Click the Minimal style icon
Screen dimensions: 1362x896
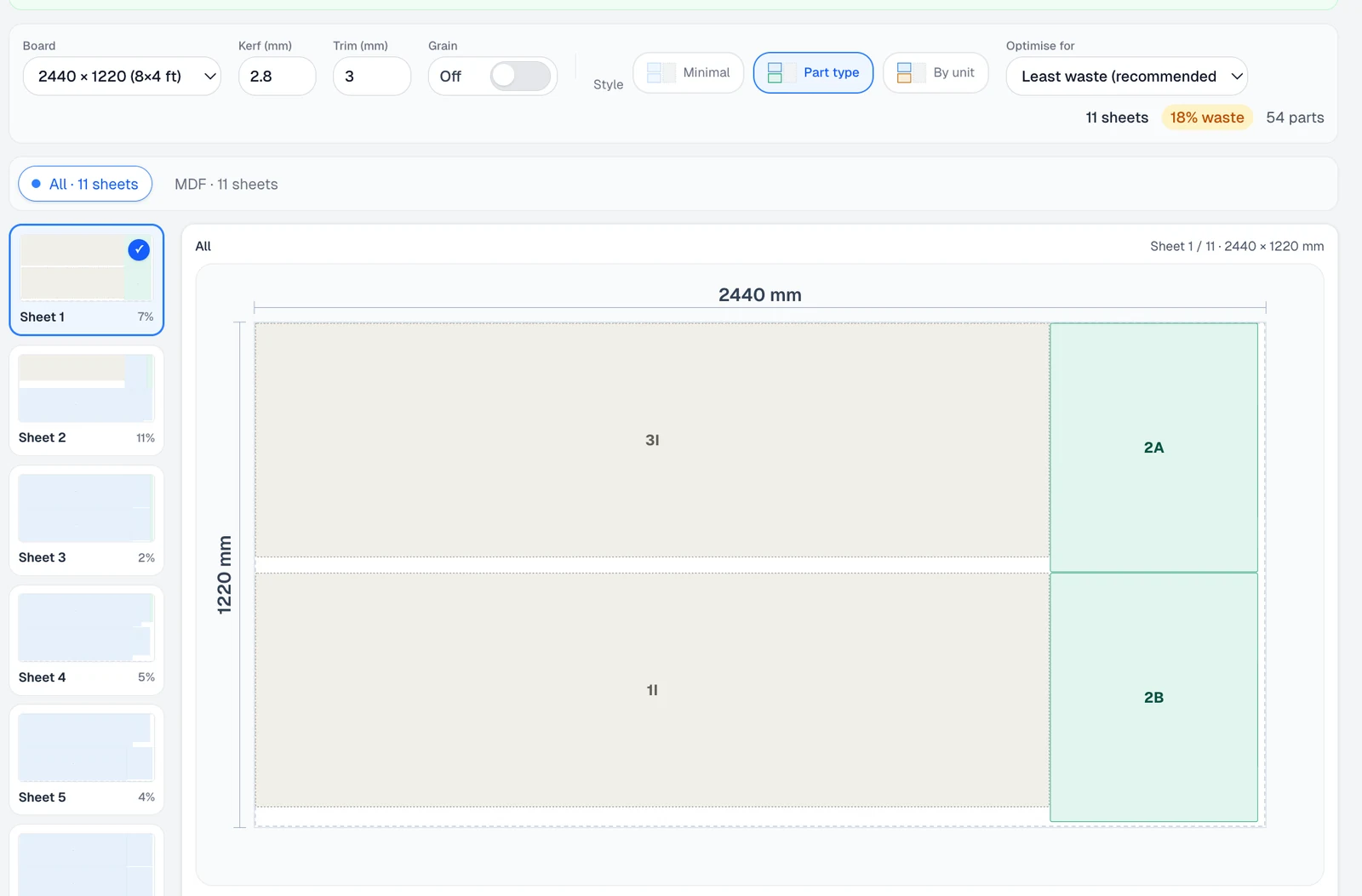(x=661, y=73)
